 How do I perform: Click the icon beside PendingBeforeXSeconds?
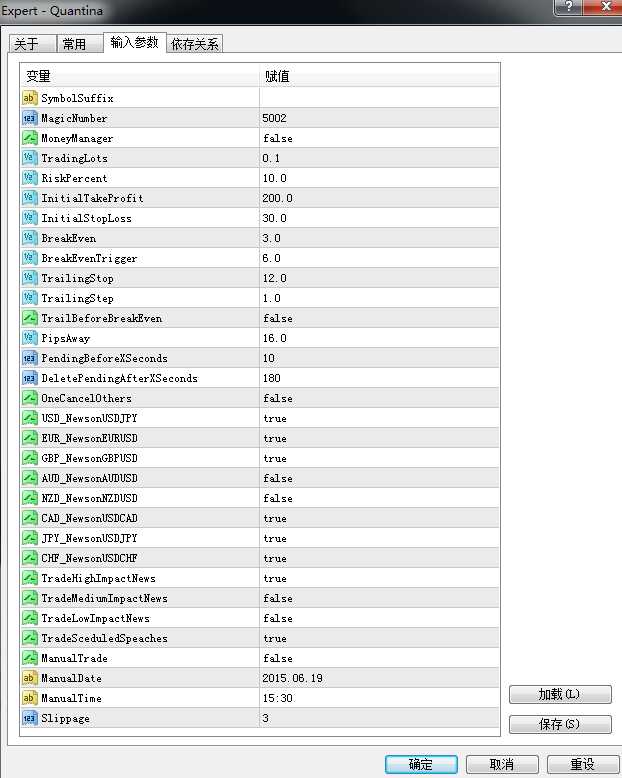click(x=29, y=358)
